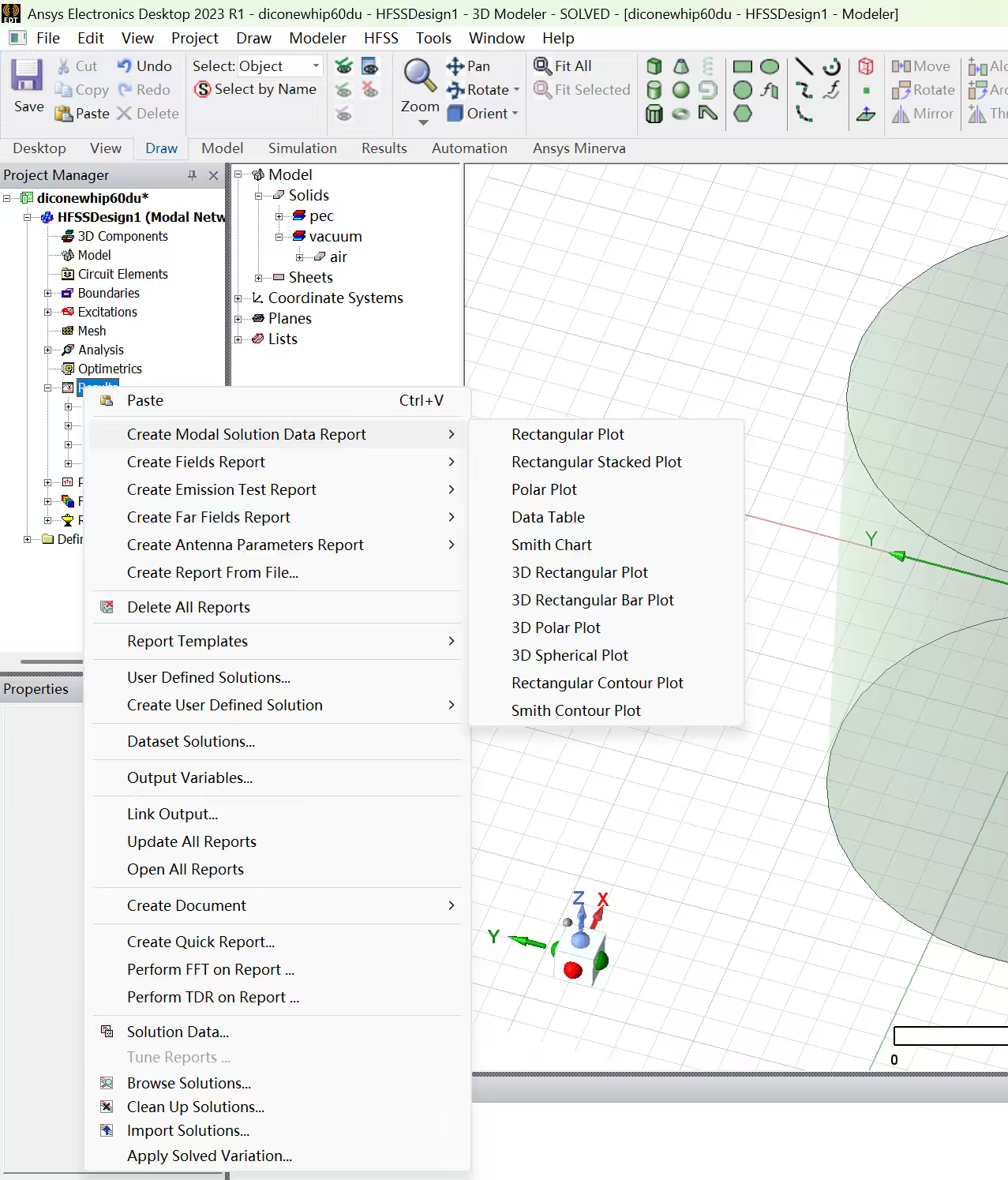Select the cylinder drawing tool
This screenshot has width=1008, height=1180.
coord(654,90)
